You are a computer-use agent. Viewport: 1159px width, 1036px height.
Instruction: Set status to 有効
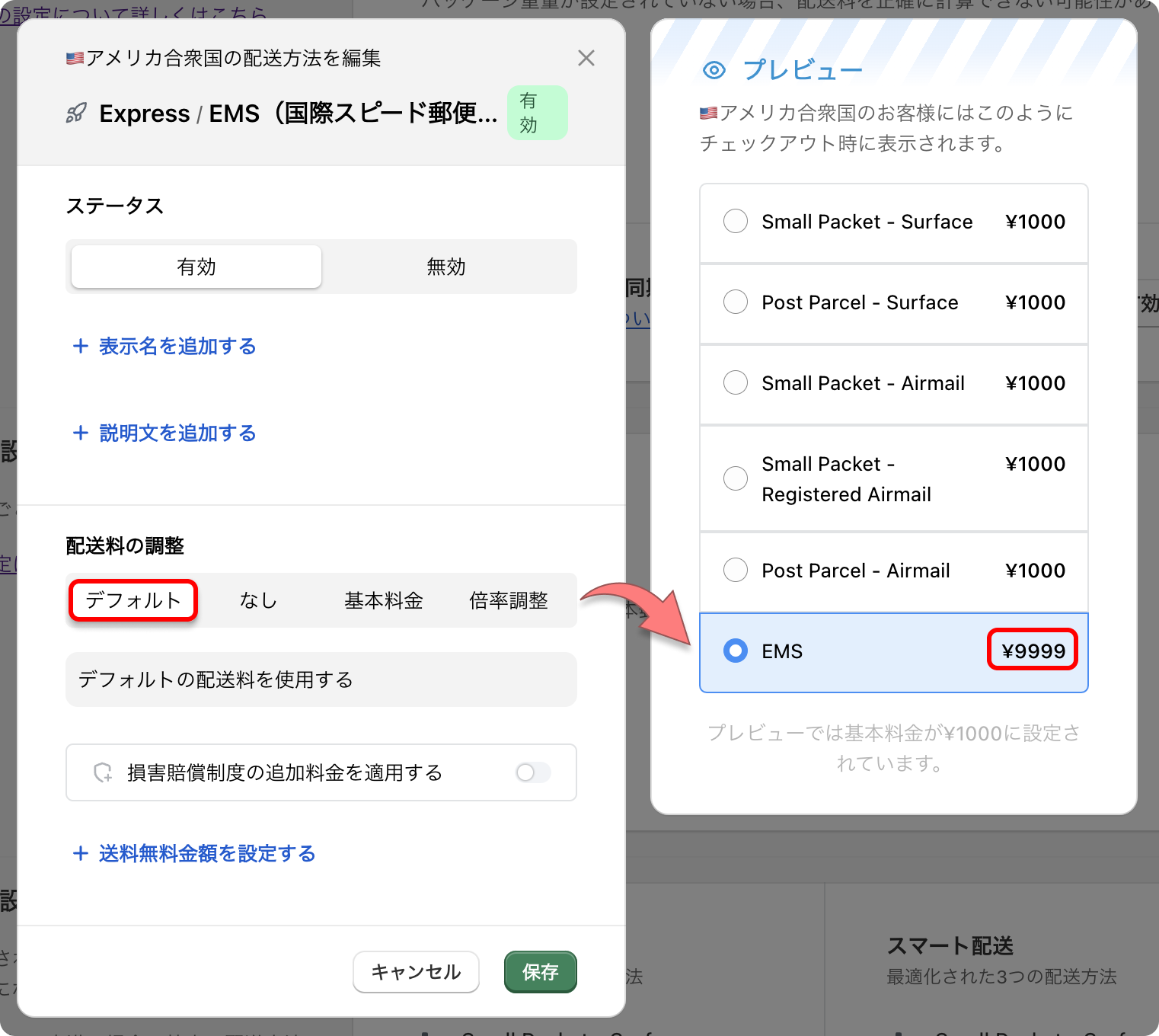(196, 267)
